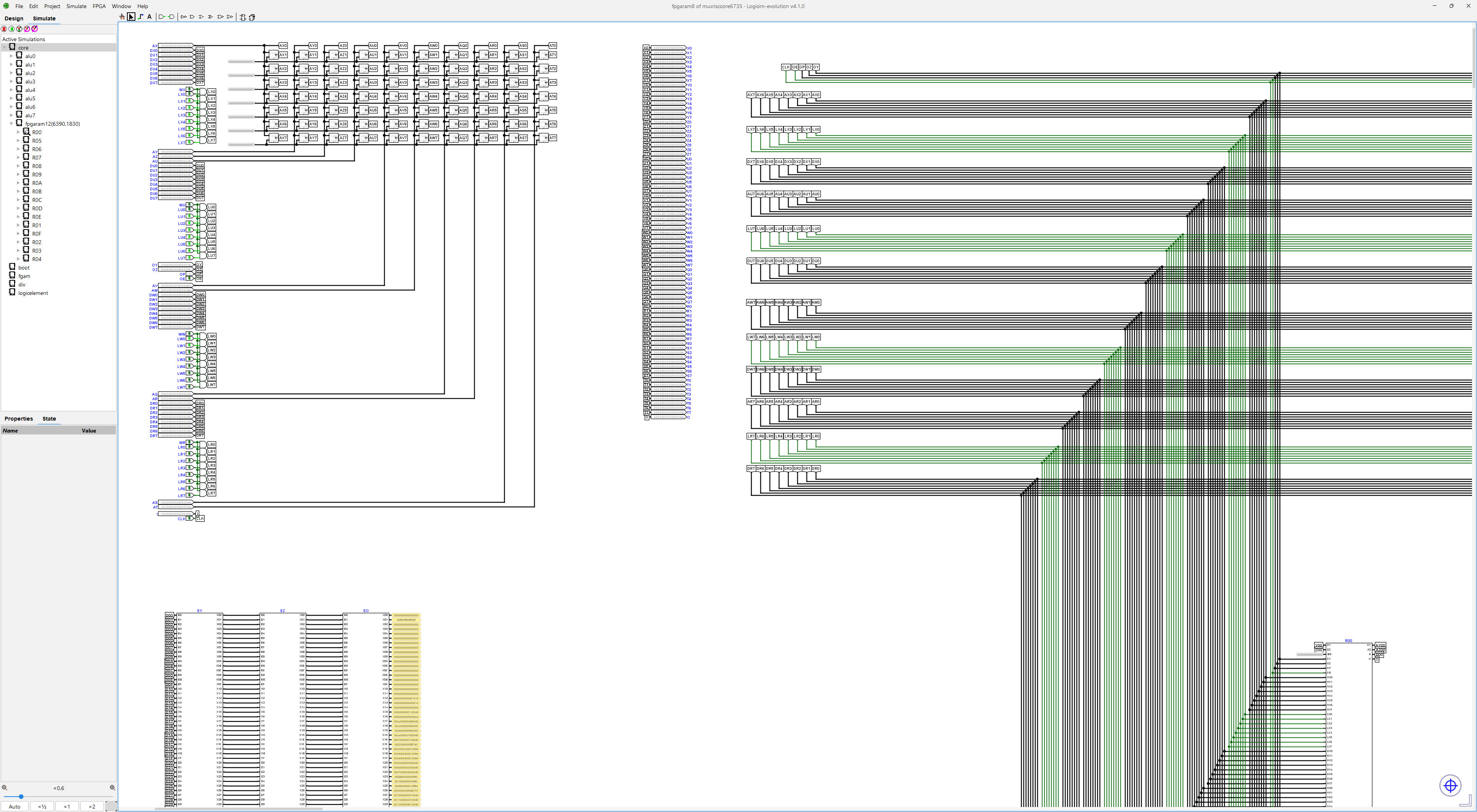Click the Auto zoom button
Image resolution: width=1477 pixels, height=812 pixels.
15,806
